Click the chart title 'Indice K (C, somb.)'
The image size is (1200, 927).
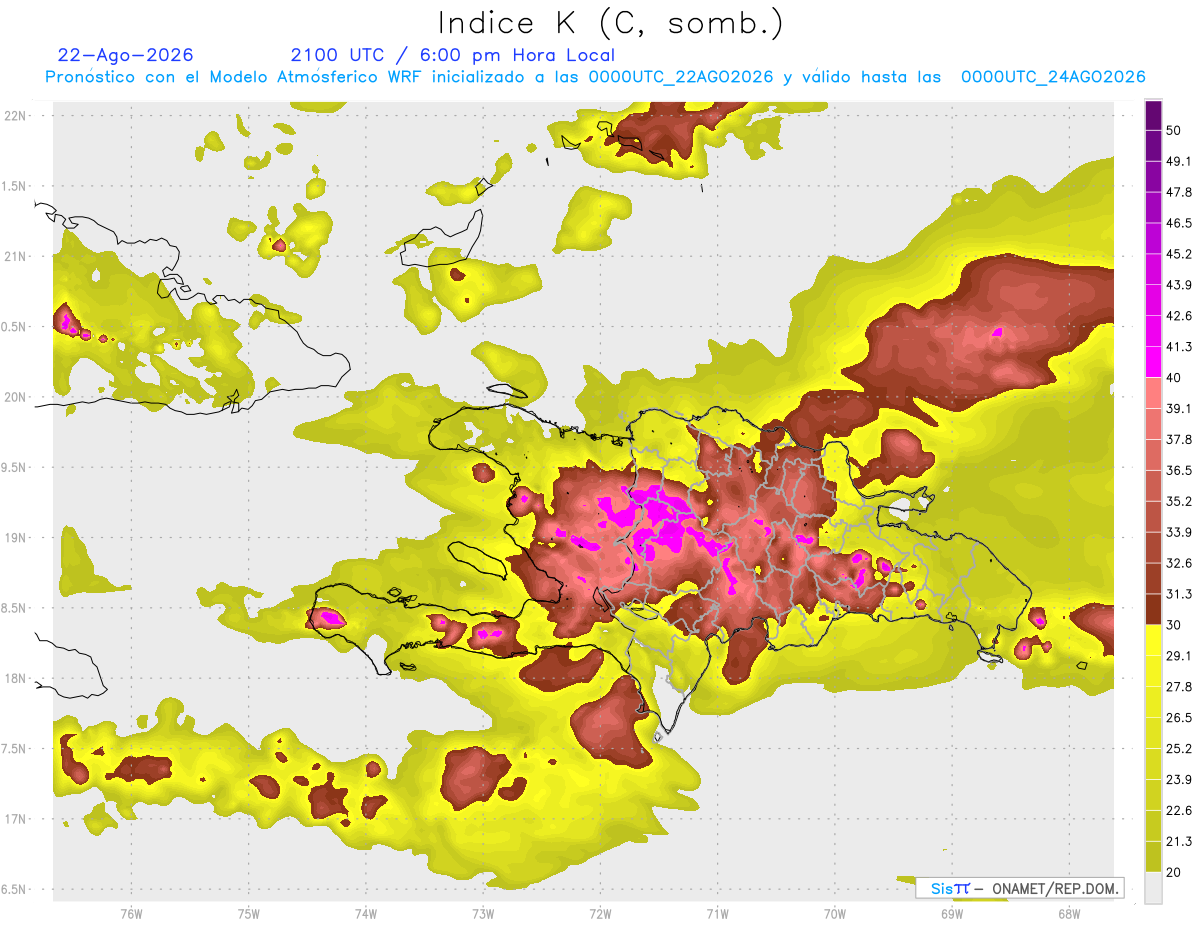(610, 22)
